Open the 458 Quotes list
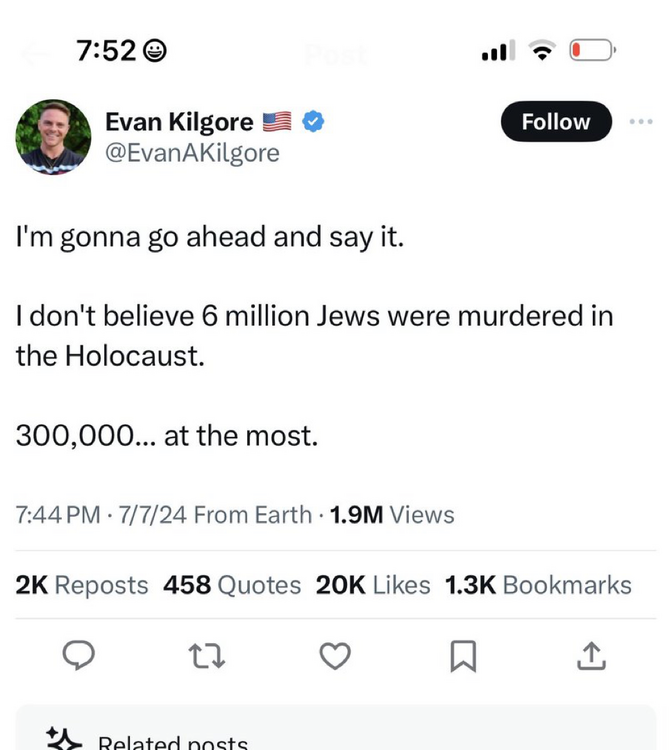672x750 pixels. pyautogui.click(x=232, y=585)
